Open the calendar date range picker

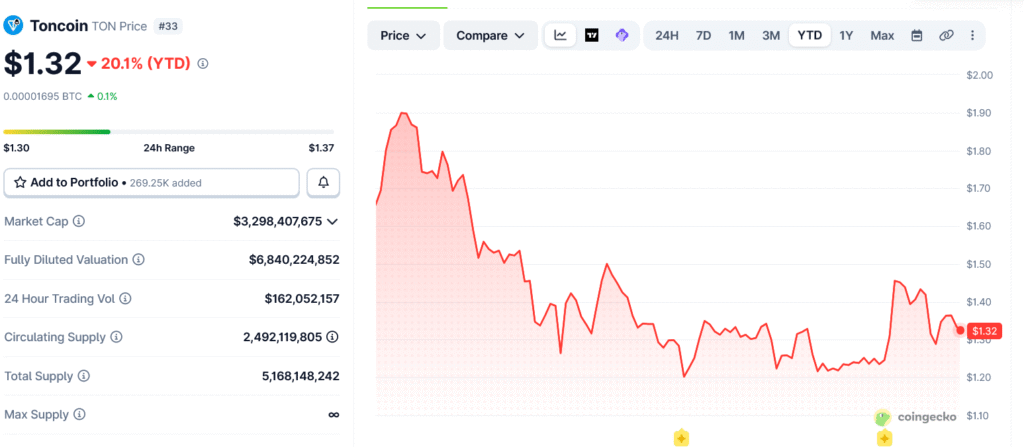point(917,35)
